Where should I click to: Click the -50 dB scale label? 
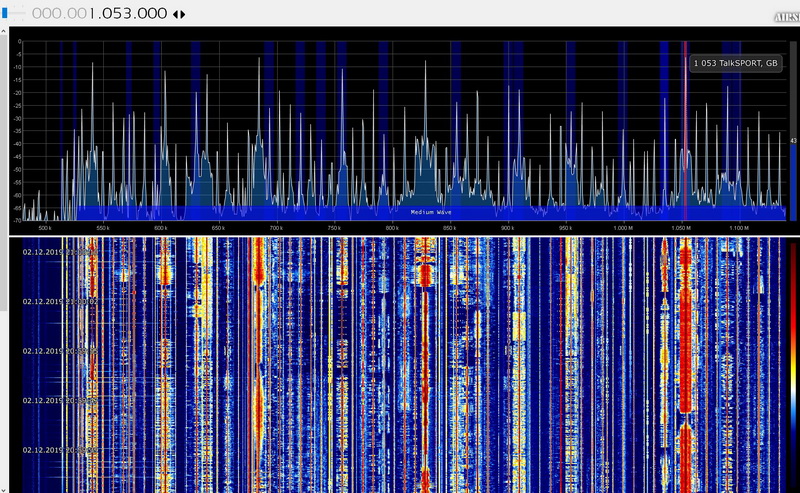[x=17, y=170]
